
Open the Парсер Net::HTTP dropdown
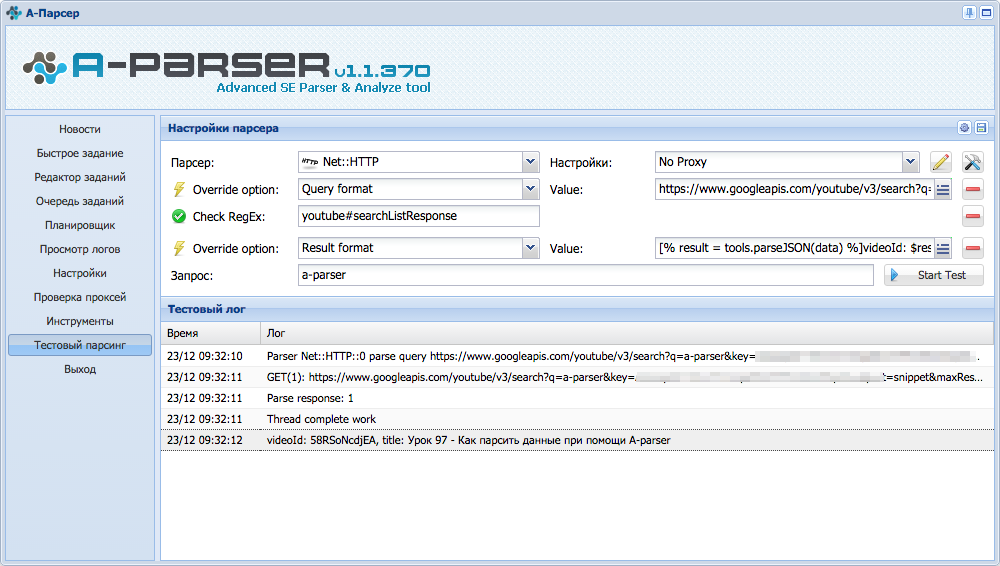pyautogui.click(x=530, y=162)
